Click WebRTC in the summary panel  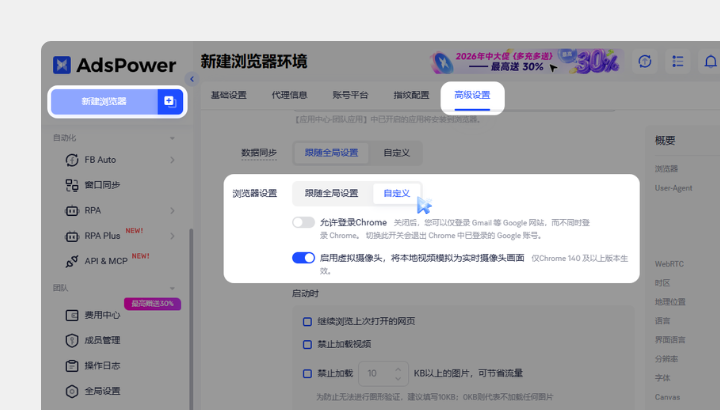point(669,264)
